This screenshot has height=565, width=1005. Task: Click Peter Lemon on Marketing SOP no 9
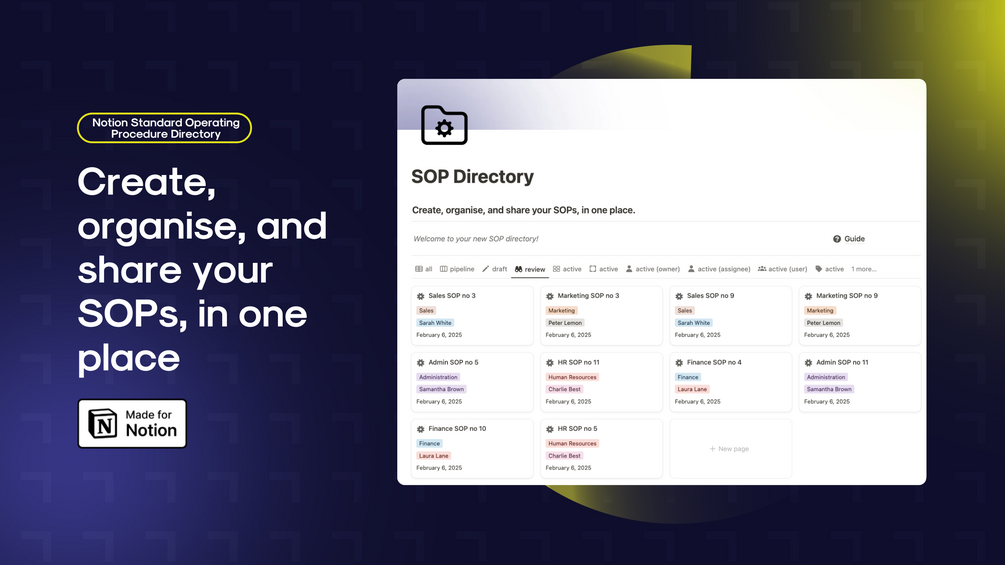(x=824, y=323)
